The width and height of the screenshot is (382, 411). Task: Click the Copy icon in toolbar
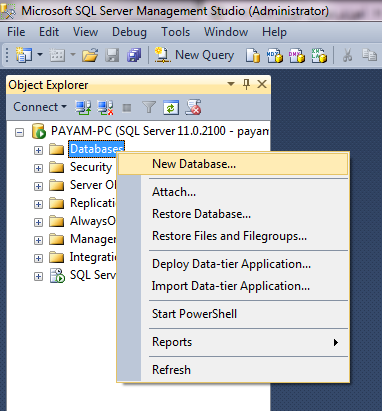pos(369,55)
